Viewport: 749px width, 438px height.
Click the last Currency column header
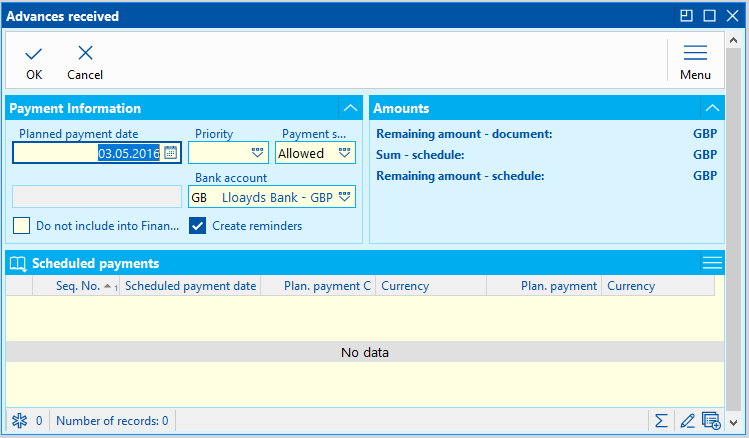tap(658, 286)
